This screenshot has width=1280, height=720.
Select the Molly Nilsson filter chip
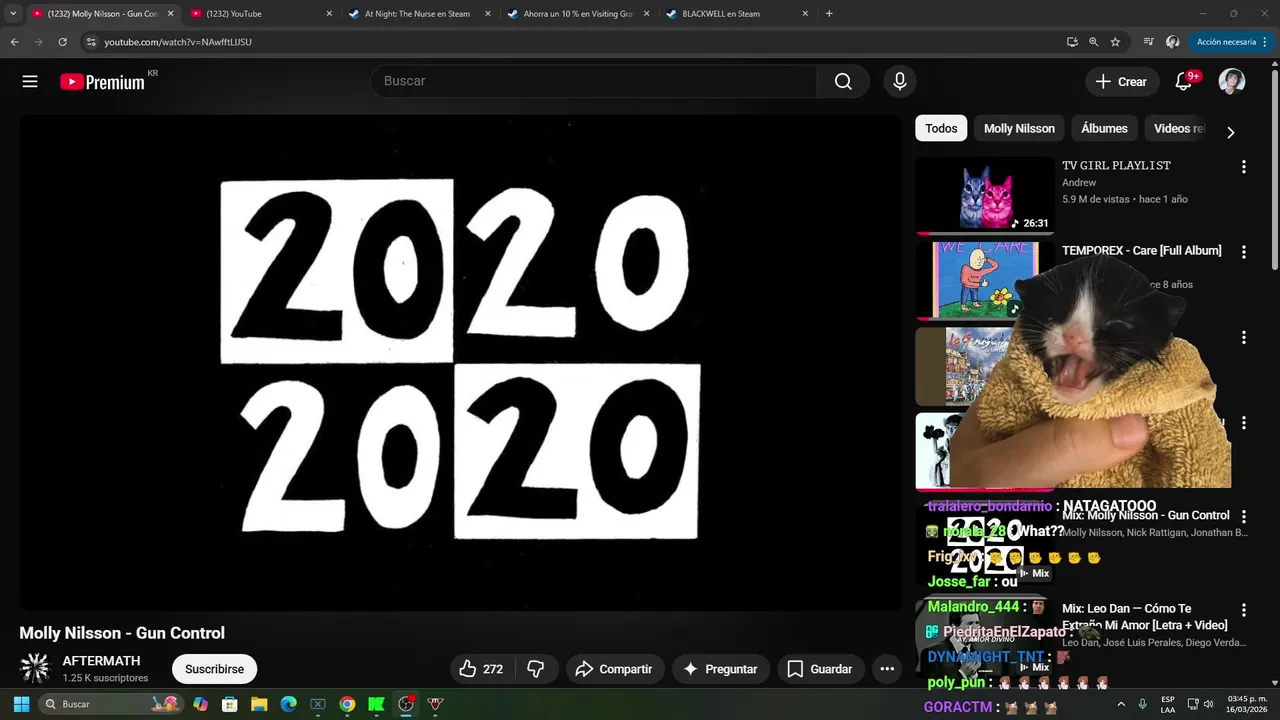coord(1019,128)
